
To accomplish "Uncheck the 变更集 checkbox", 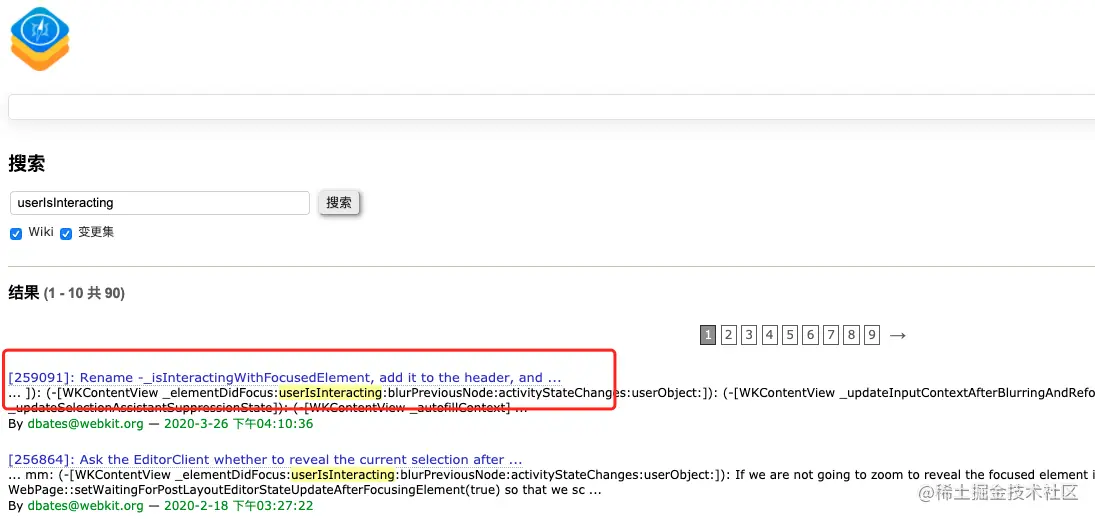I will [66, 234].
